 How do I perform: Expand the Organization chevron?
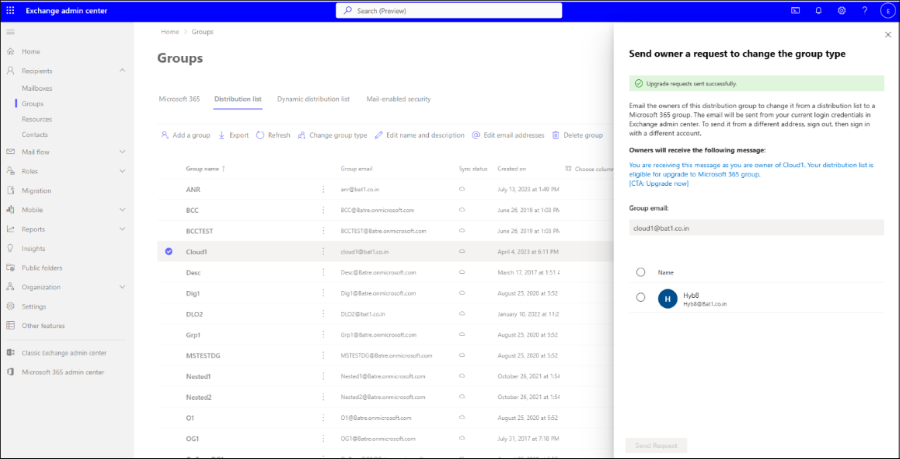click(x=122, y=287)
